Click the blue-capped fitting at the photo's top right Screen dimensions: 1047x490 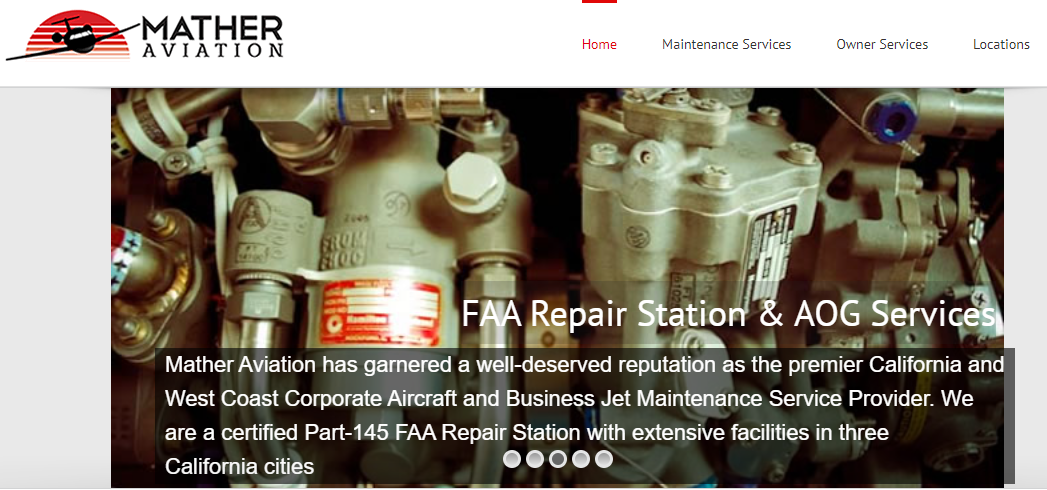point(892,120)
